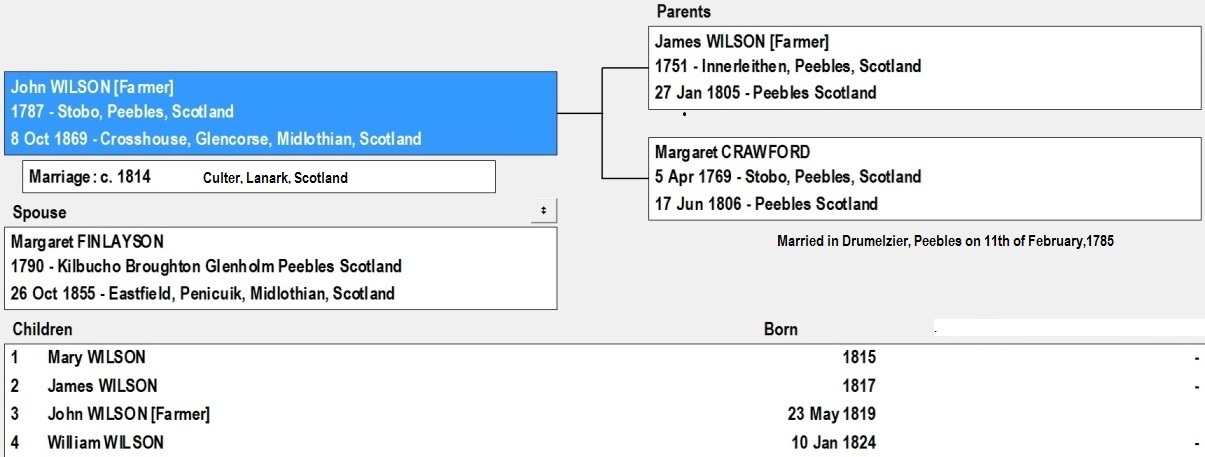Open father James WILSON [Farmer] in Parents

click(x=742, y=42)
